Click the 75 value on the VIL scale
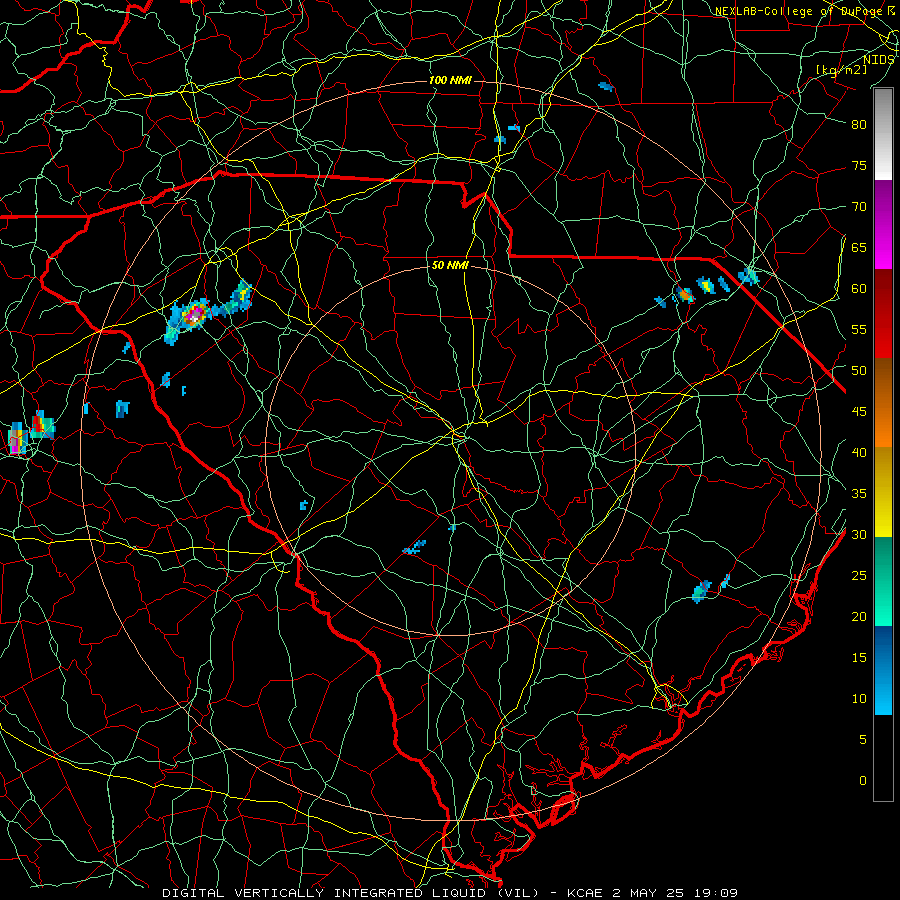The width and height of the screenshot is (900, 900). coord(859,165)
